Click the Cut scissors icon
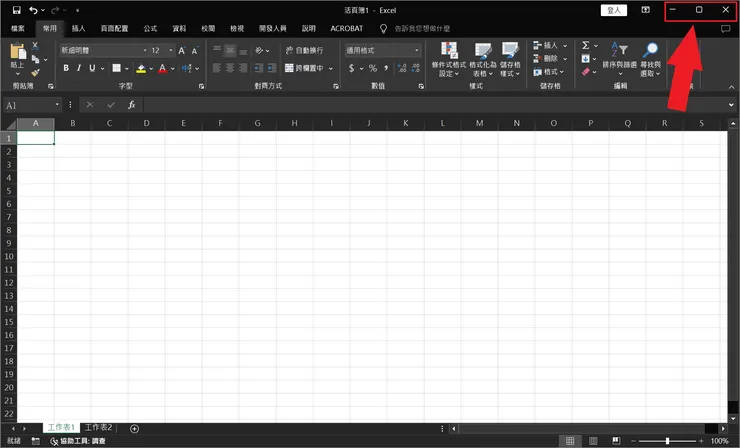Image resolution: width=740 pixels, height=448 pixels. (35, 46)
